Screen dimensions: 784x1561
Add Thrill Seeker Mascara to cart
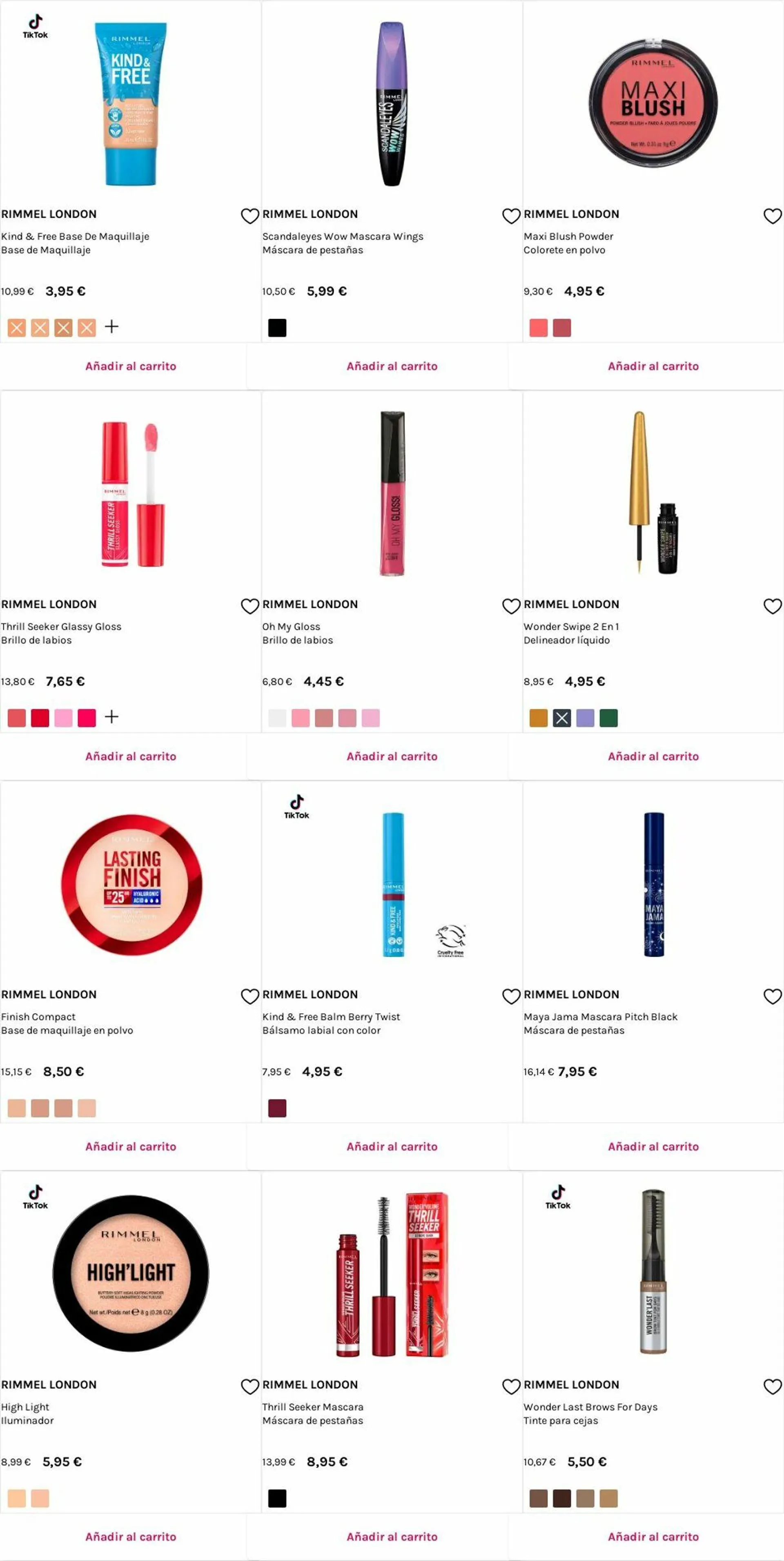point(392,1537)
